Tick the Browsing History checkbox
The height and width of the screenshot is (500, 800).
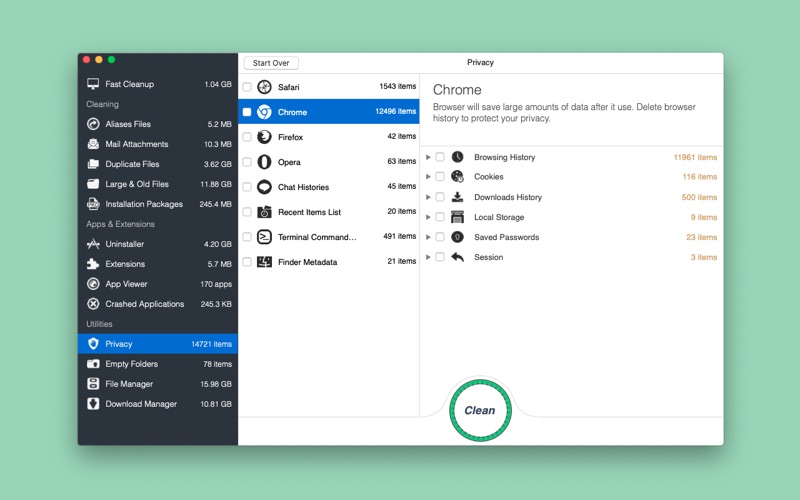click(x=440, y=157)
